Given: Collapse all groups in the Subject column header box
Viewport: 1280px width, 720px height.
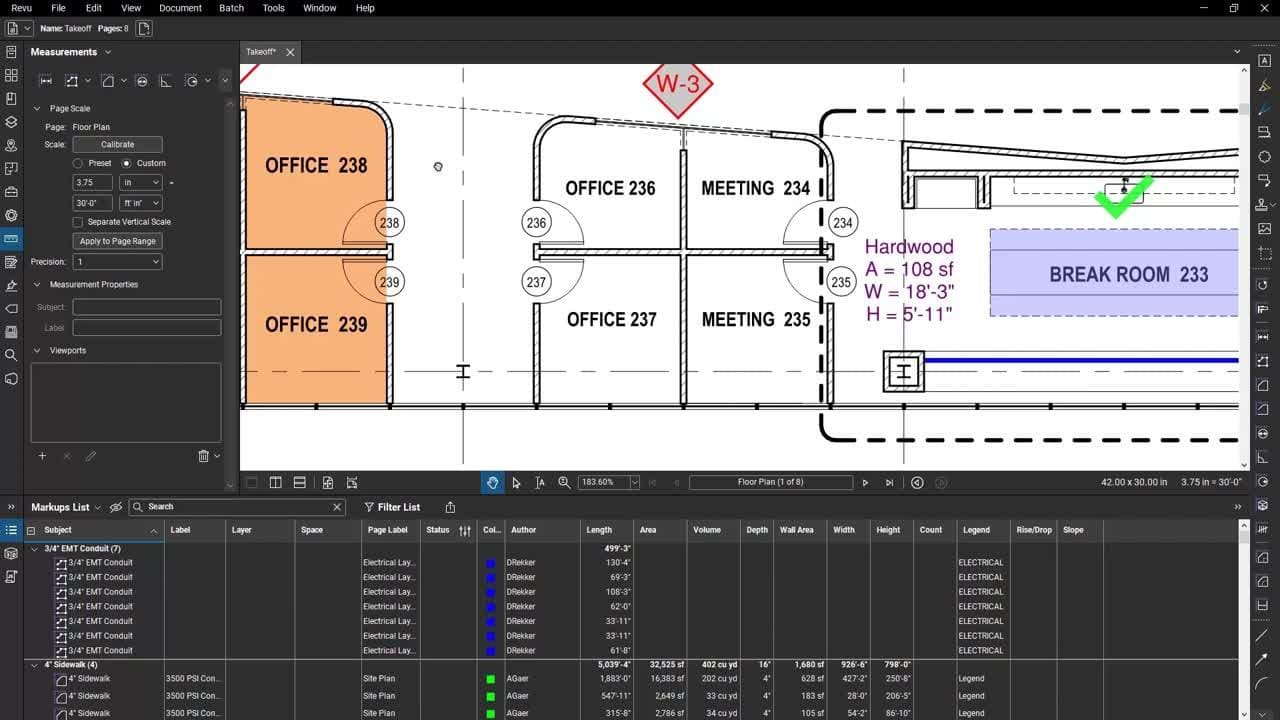Looking at the screenshot, I should pyautogui.click(x=31, y=531).
